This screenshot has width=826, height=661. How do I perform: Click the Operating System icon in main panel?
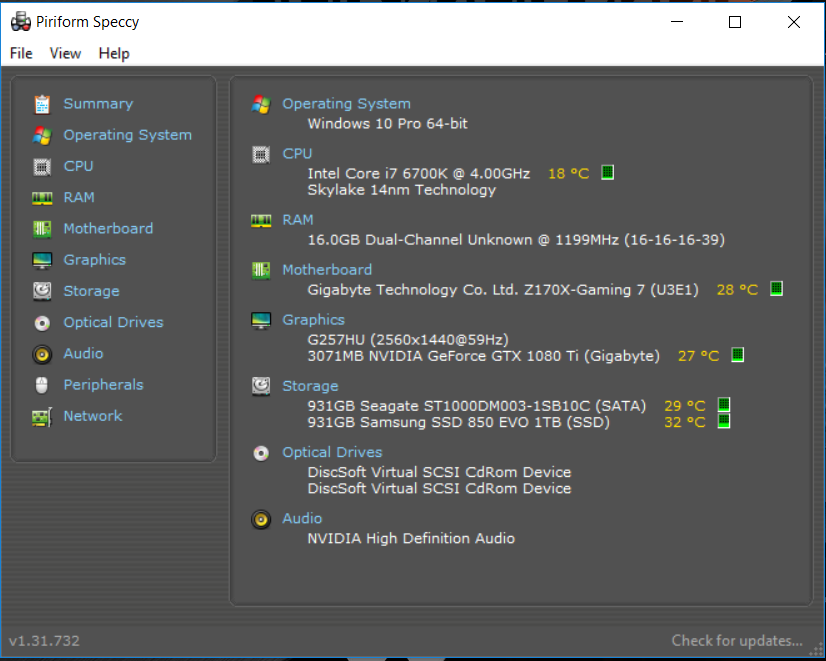(261, 104)
